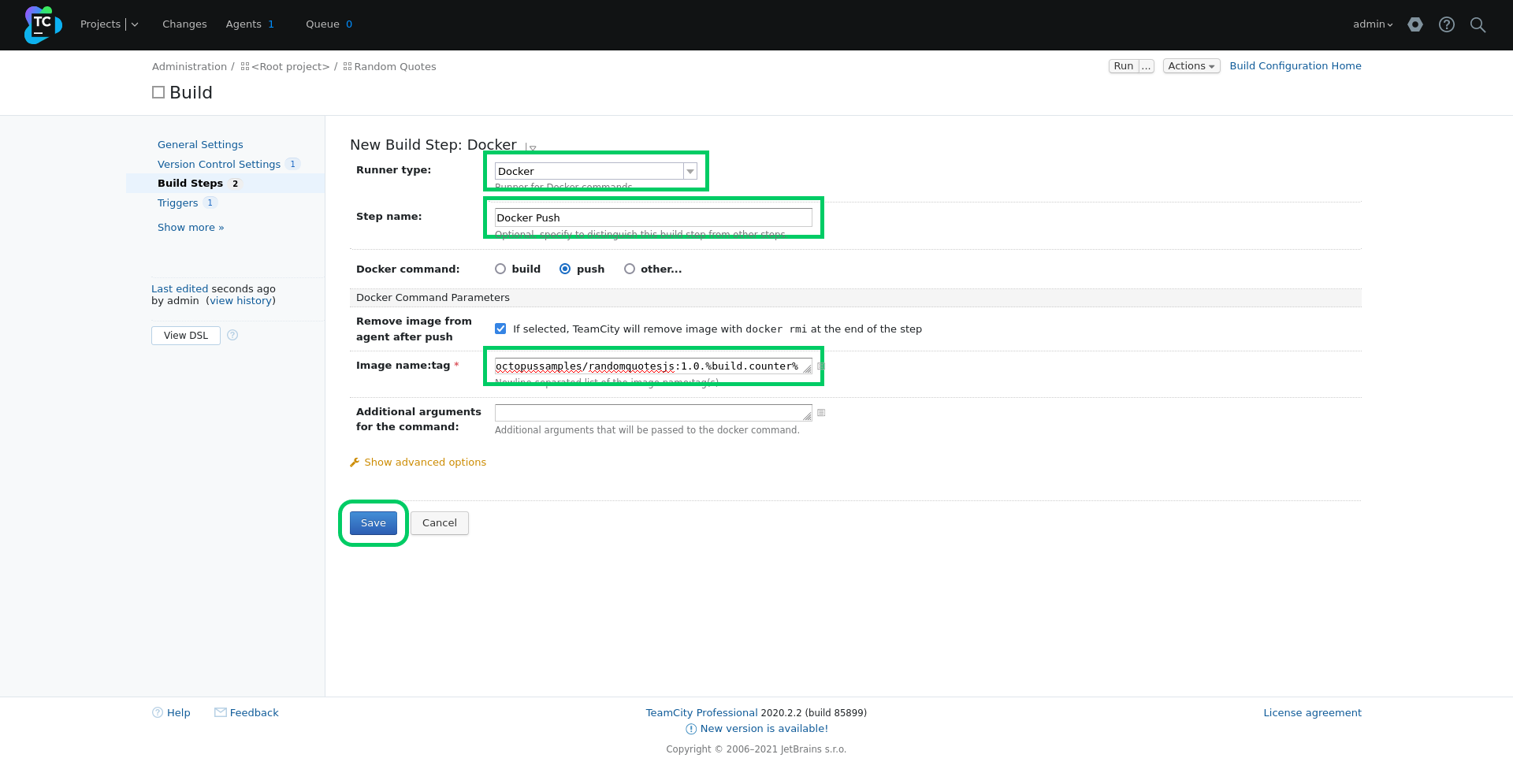Open the agents status icon in header
This screenshot has height=784, width=1513.
coord(1415,24)
